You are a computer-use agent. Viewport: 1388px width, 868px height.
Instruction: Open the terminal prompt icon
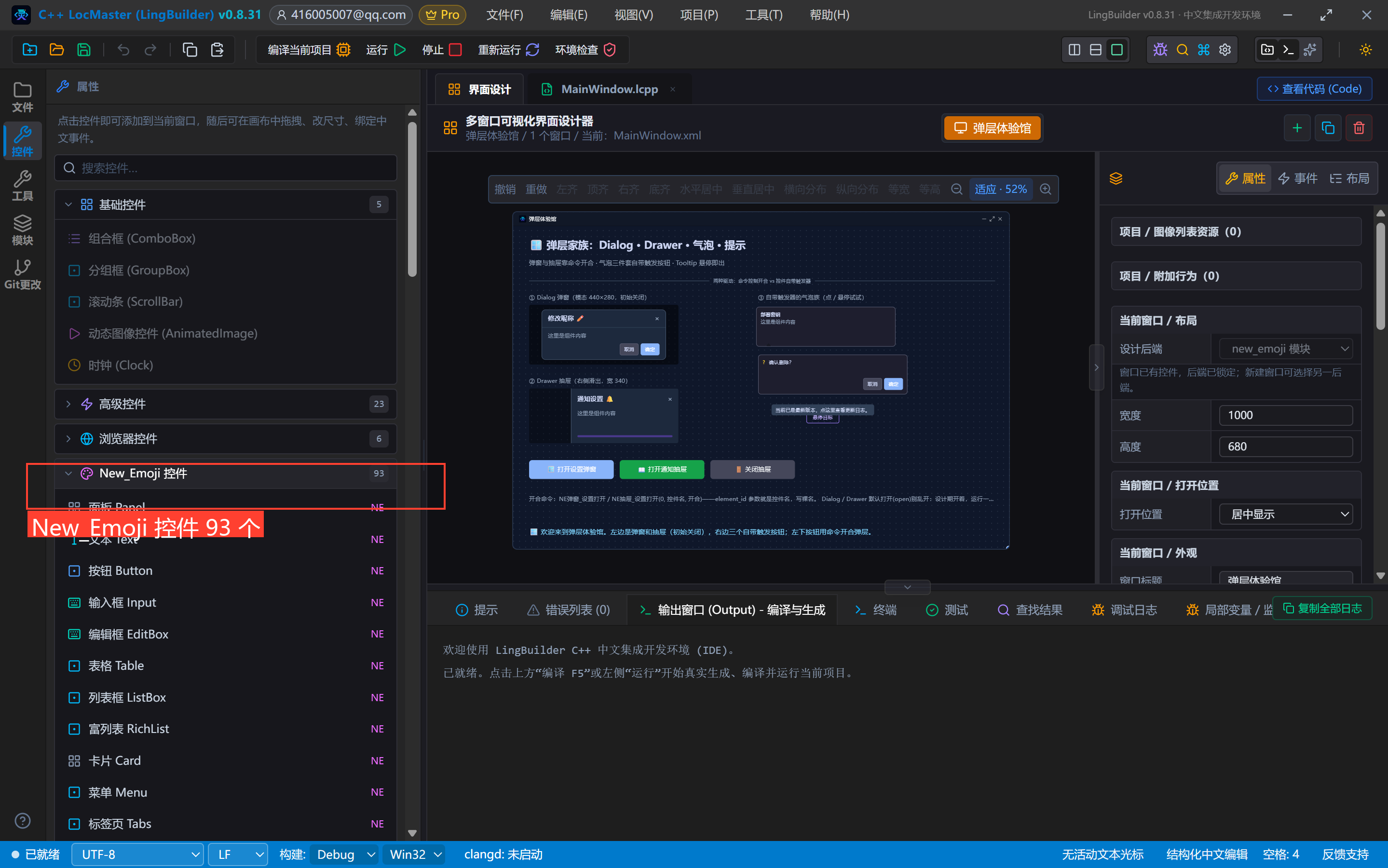coord(1288,50)
